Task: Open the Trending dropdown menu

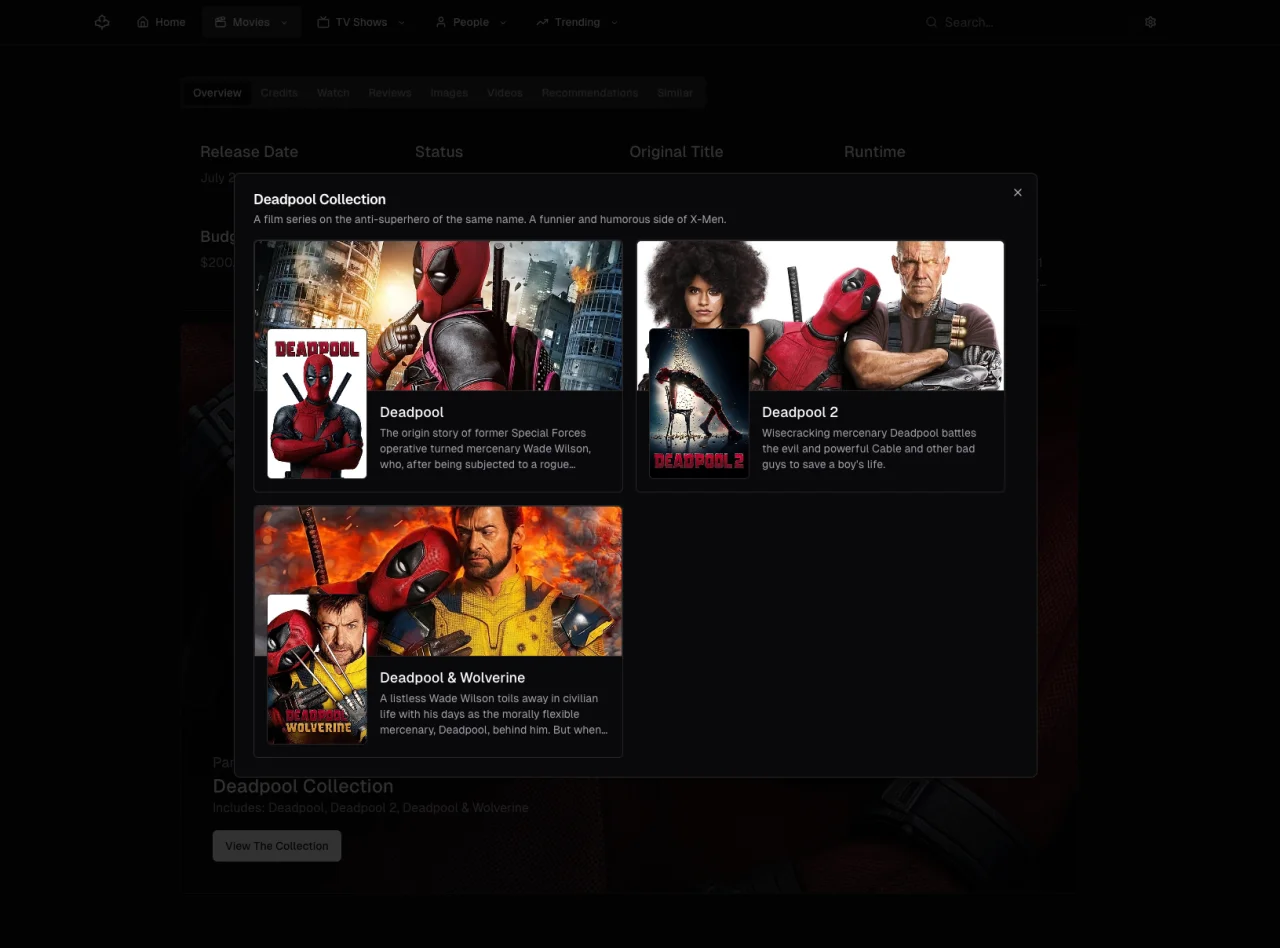Action: pos(577,22)
